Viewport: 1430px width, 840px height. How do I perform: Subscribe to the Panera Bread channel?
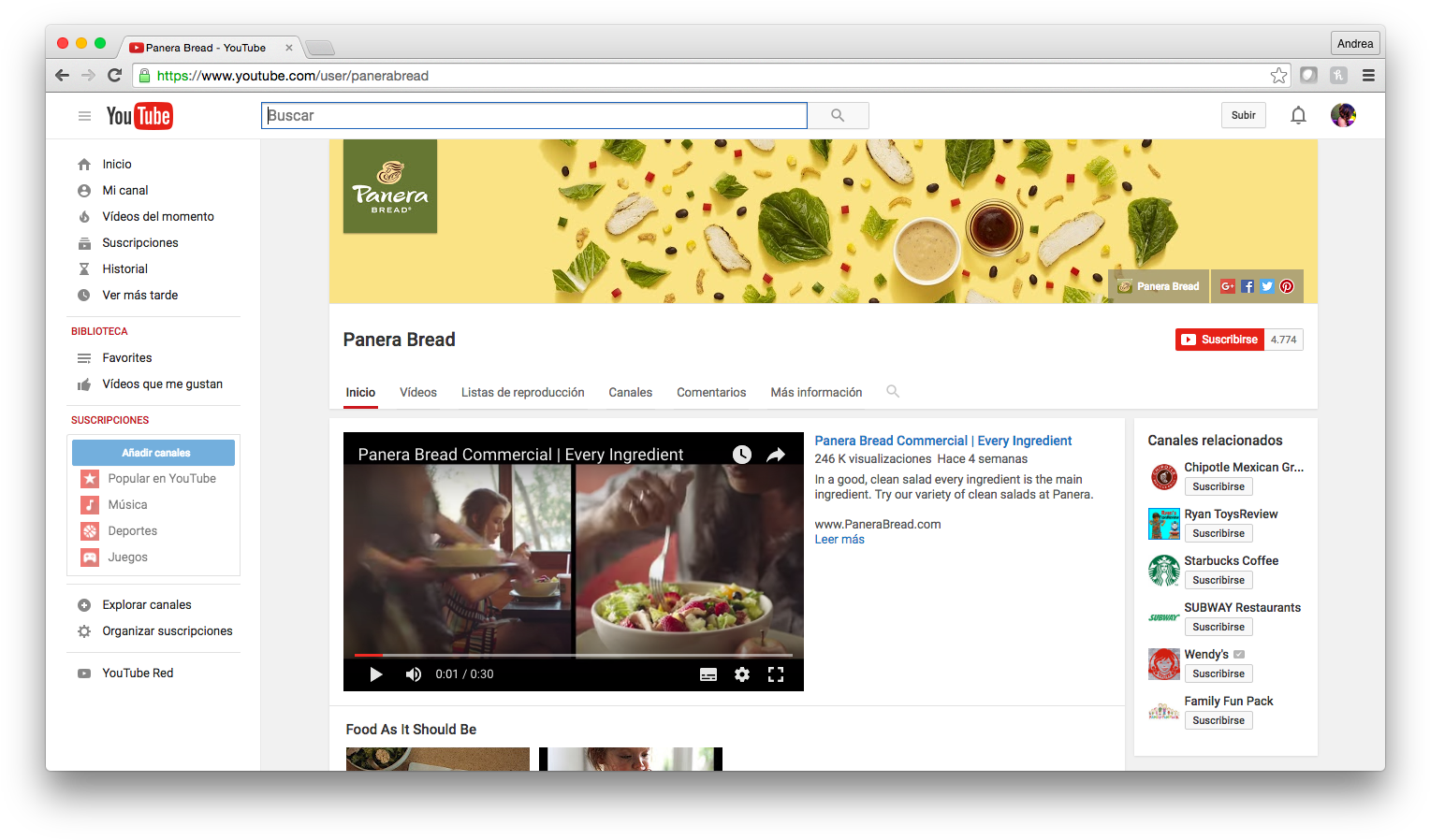coord(1219,340)
